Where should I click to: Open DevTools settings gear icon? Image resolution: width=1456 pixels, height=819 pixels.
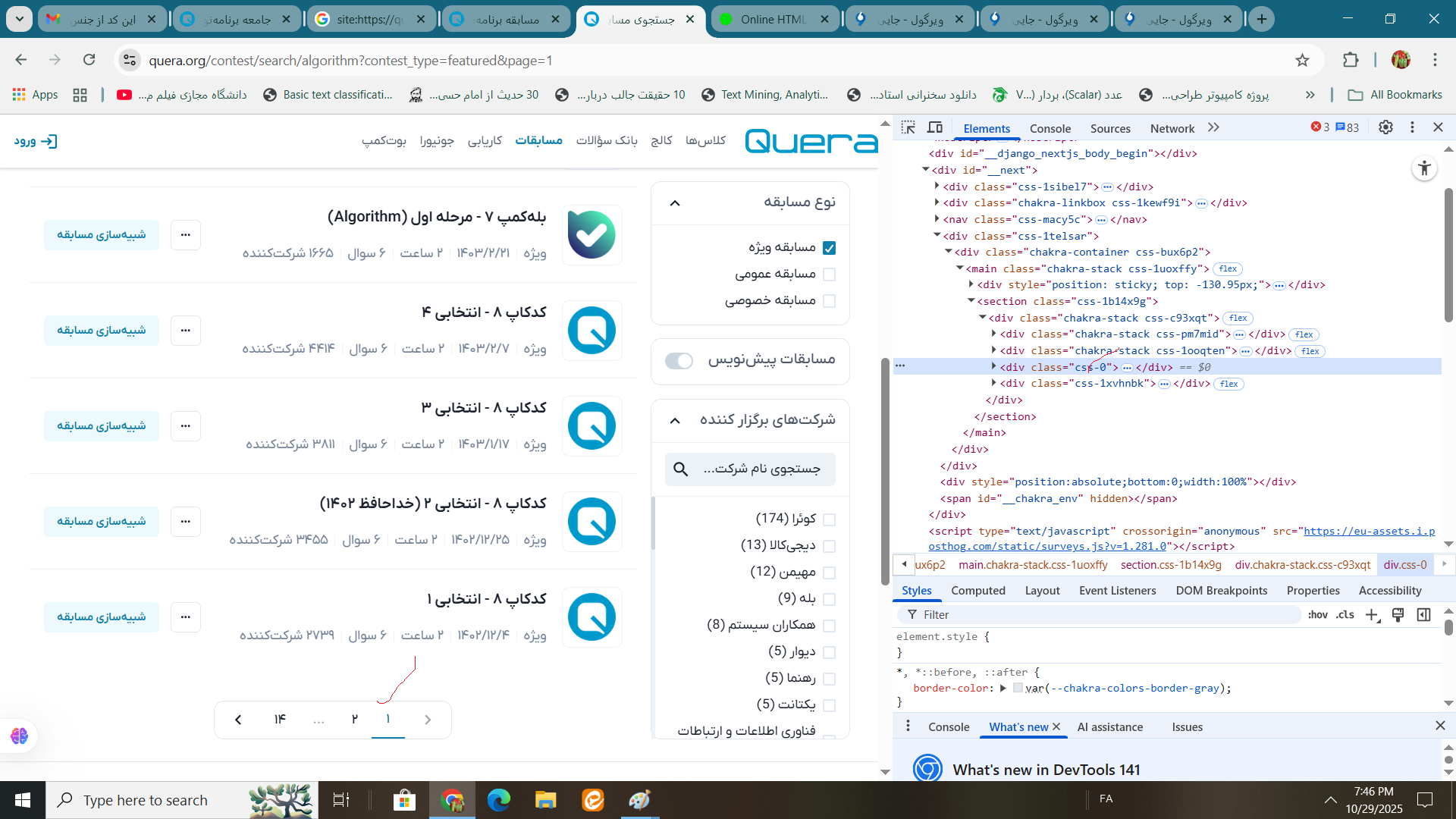coord(1385,127)
